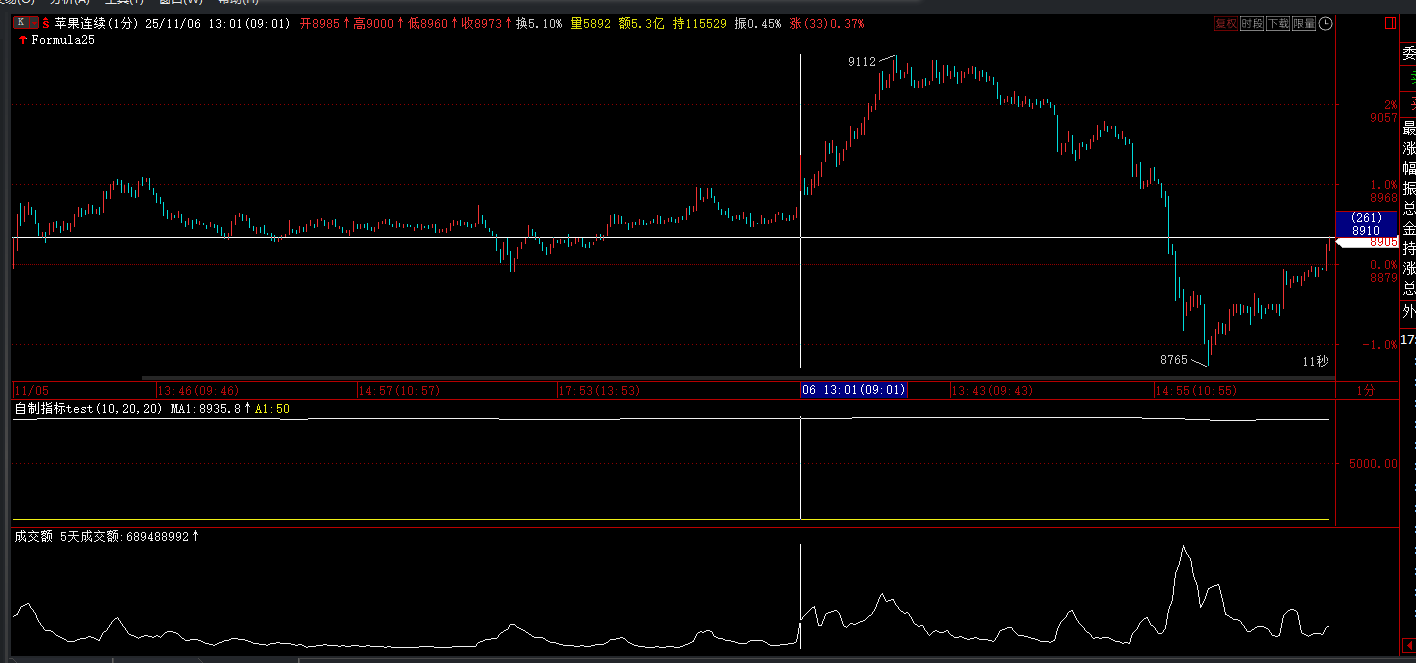1416x663 pixels.
Task: Open the 1分 period selector on the time axis
Action: [x=1365, y=390]
